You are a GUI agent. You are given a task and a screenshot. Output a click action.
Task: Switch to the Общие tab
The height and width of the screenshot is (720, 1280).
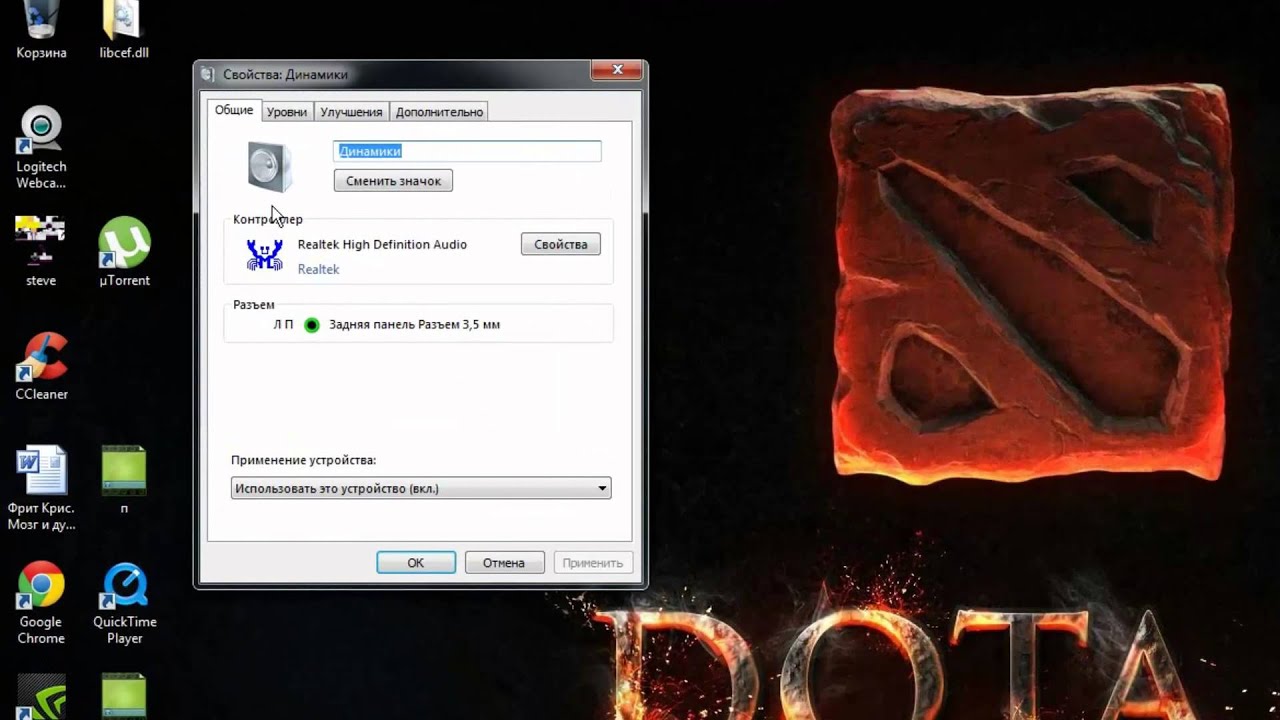point(234,110)
